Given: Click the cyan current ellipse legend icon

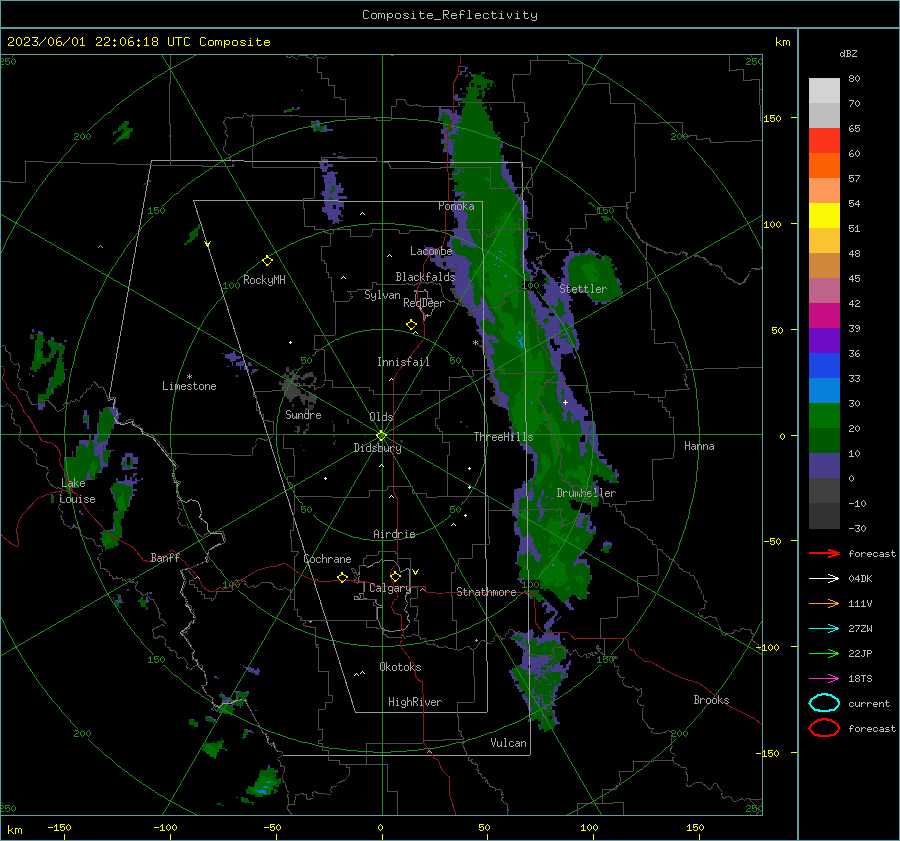Looking at the screenshot, I should [x=824, y=703].
